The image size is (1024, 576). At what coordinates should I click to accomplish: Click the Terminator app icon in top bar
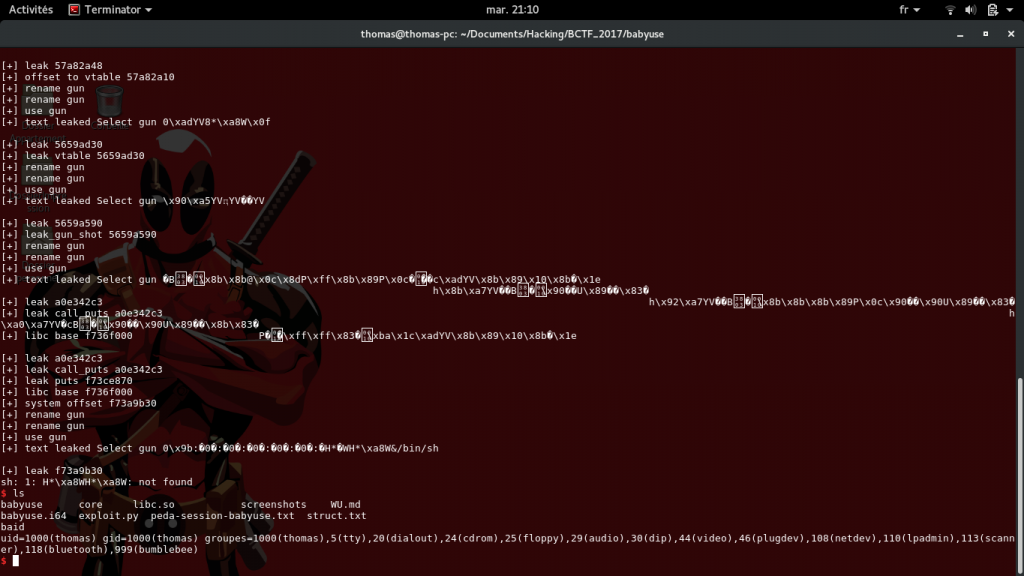pos(74,10)
